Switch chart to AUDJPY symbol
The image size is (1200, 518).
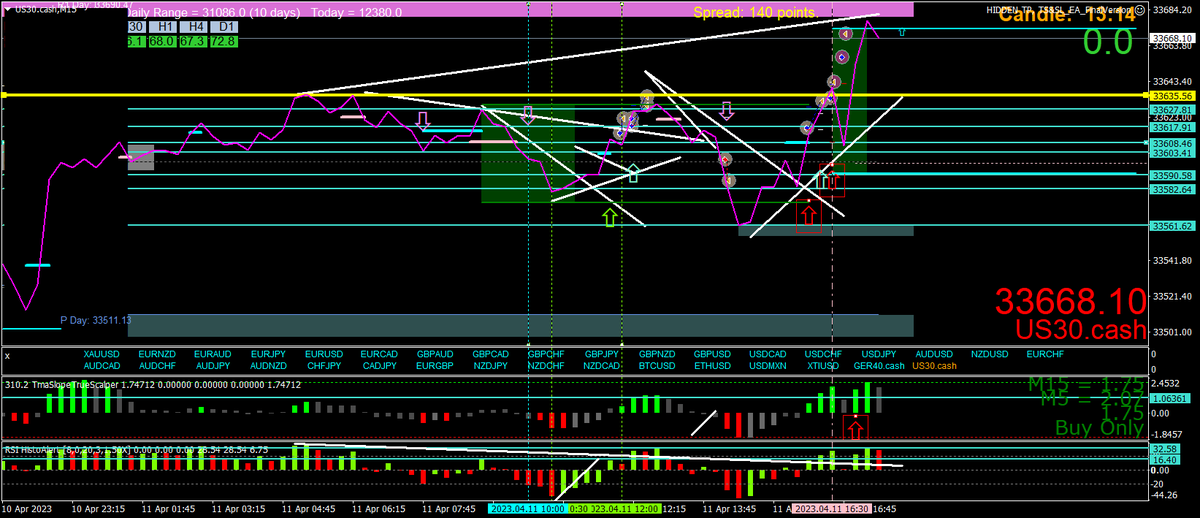click(x=213, y=366)
